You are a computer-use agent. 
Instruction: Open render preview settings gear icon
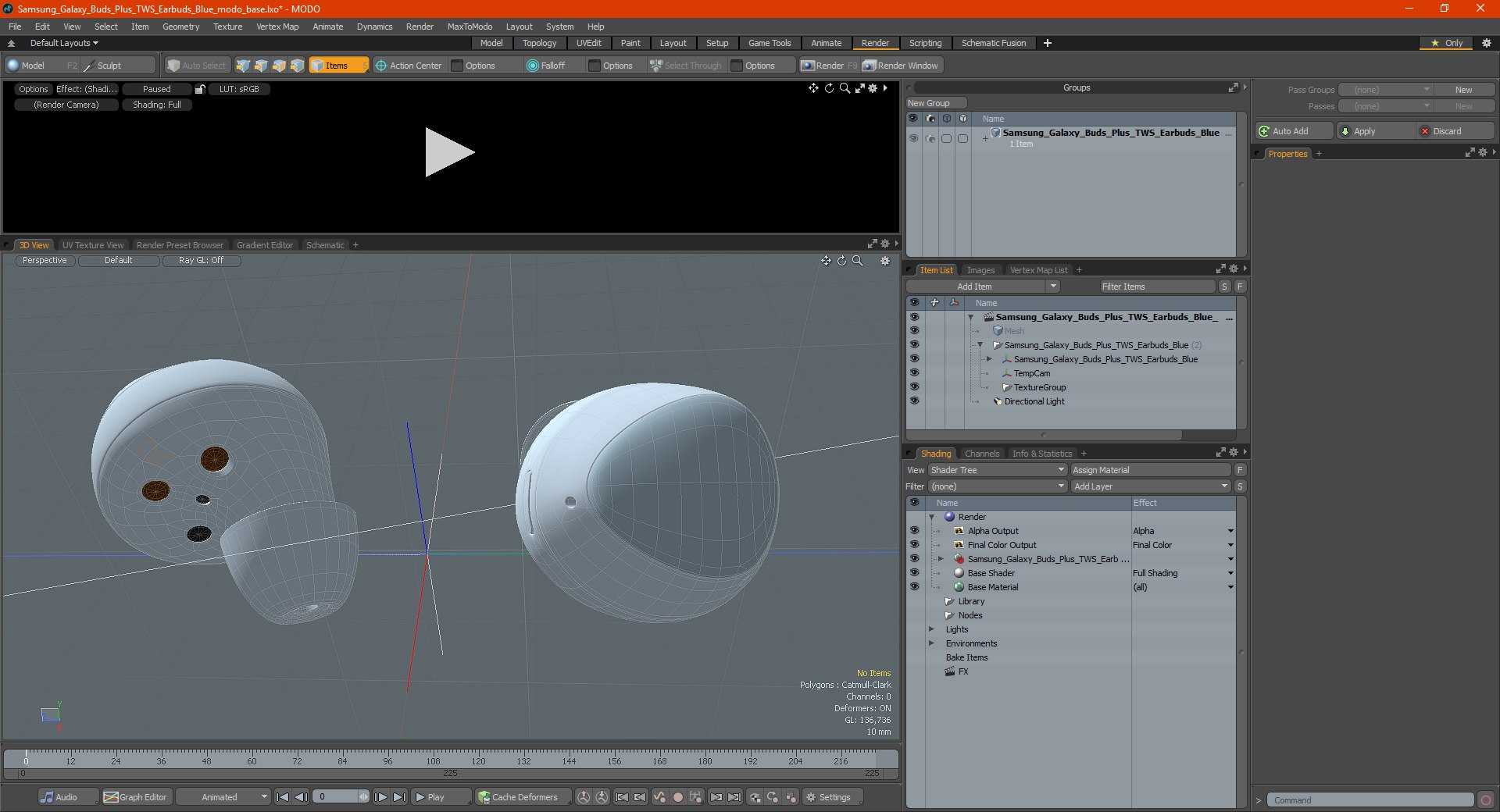point(873,88)
